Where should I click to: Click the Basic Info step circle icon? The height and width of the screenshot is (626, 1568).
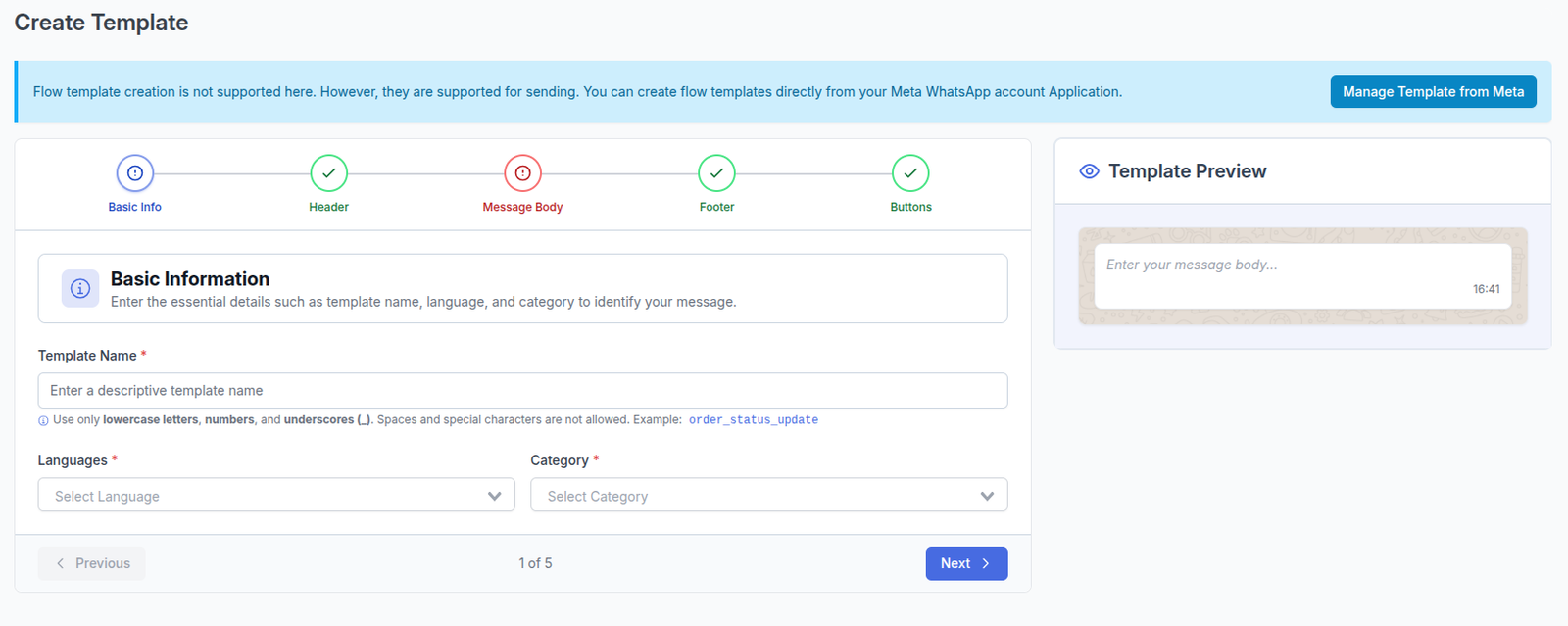pos(135,173)
